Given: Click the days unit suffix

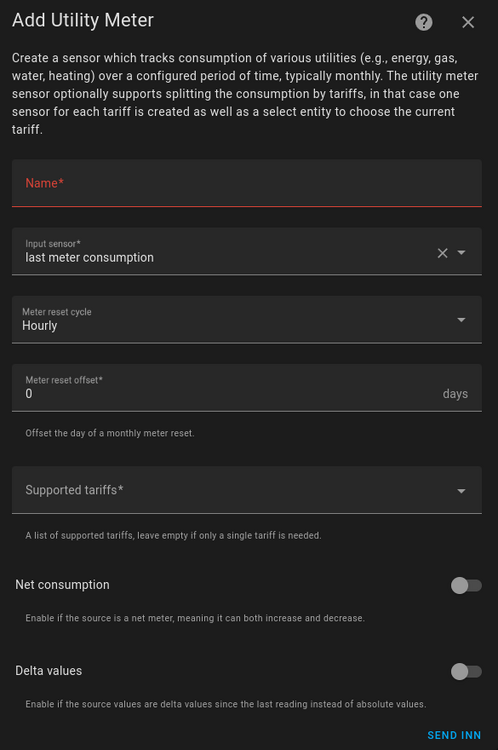Looking at the screenshot, I should pyautogui.click(x=455, y=394).
